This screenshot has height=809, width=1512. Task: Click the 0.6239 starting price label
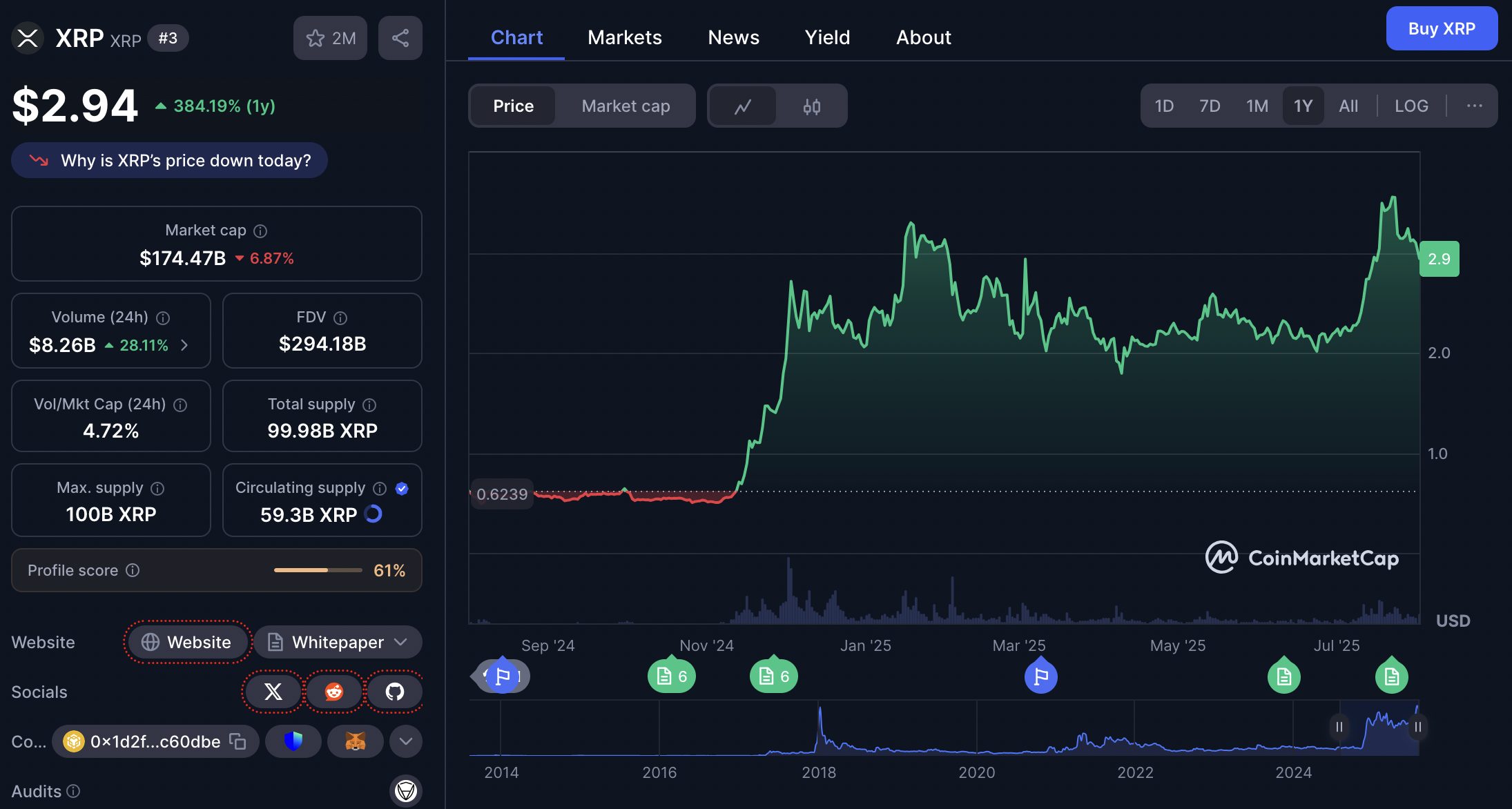click(x=502, y=494)
